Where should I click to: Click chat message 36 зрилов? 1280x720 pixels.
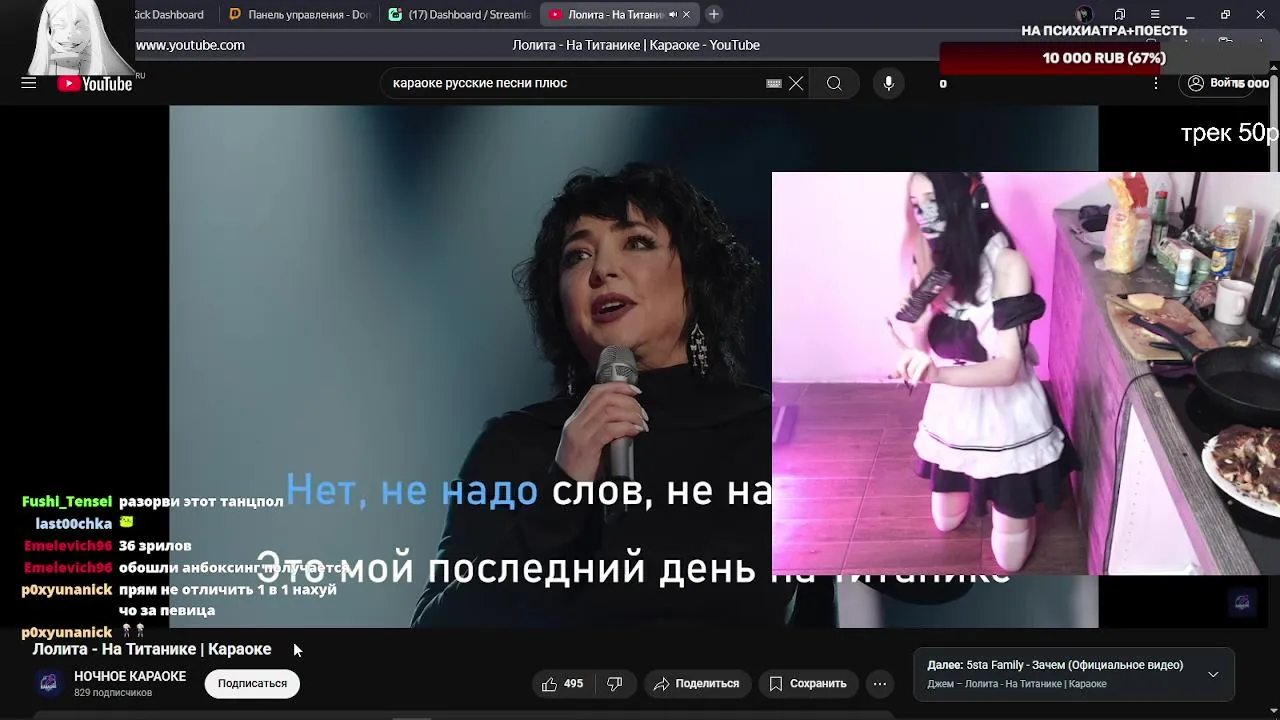click(155, 546)
